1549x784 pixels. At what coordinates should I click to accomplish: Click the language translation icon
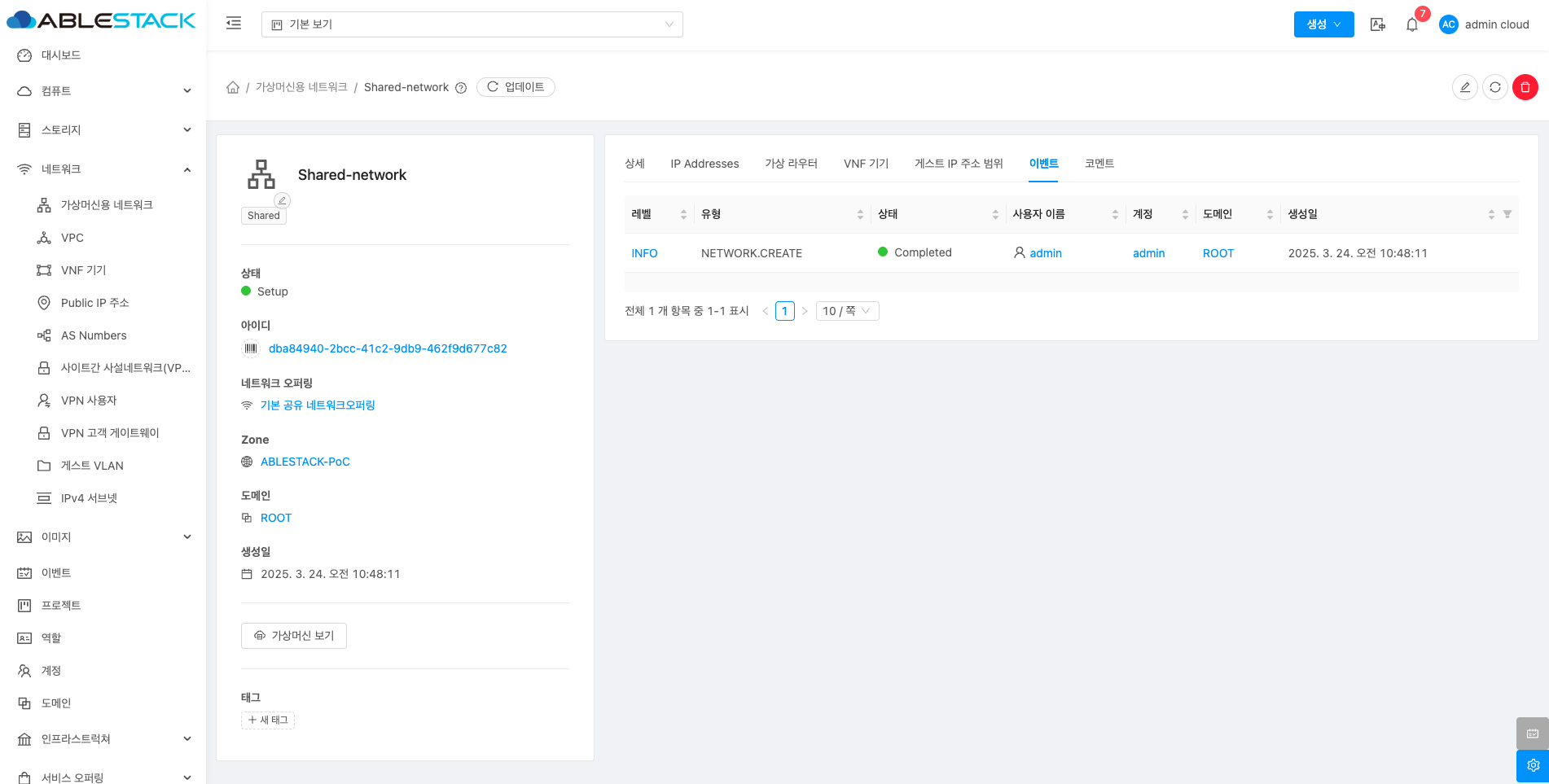[x=1377, y=24]
